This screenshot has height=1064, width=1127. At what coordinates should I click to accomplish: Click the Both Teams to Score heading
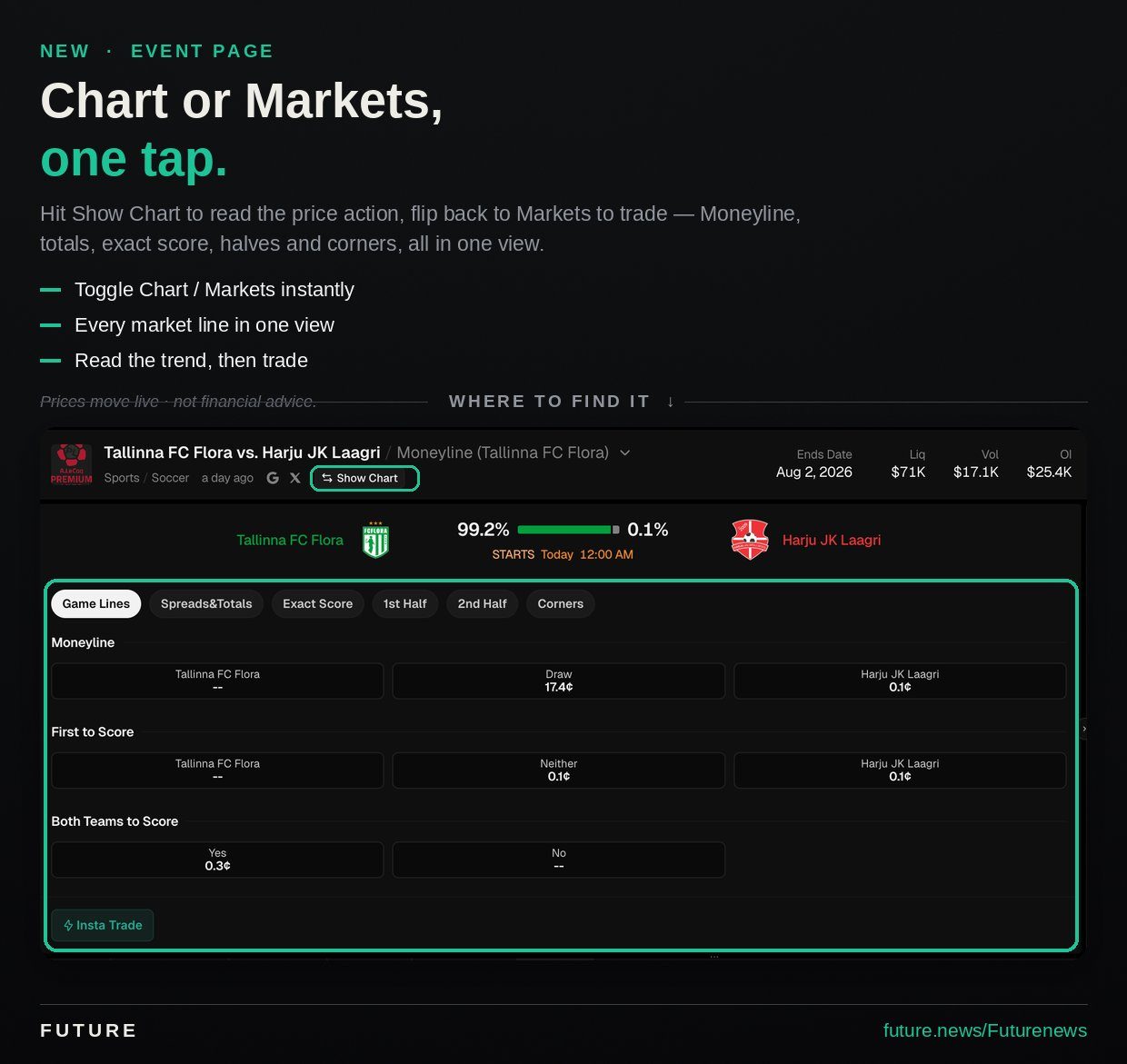click(115, 821)
